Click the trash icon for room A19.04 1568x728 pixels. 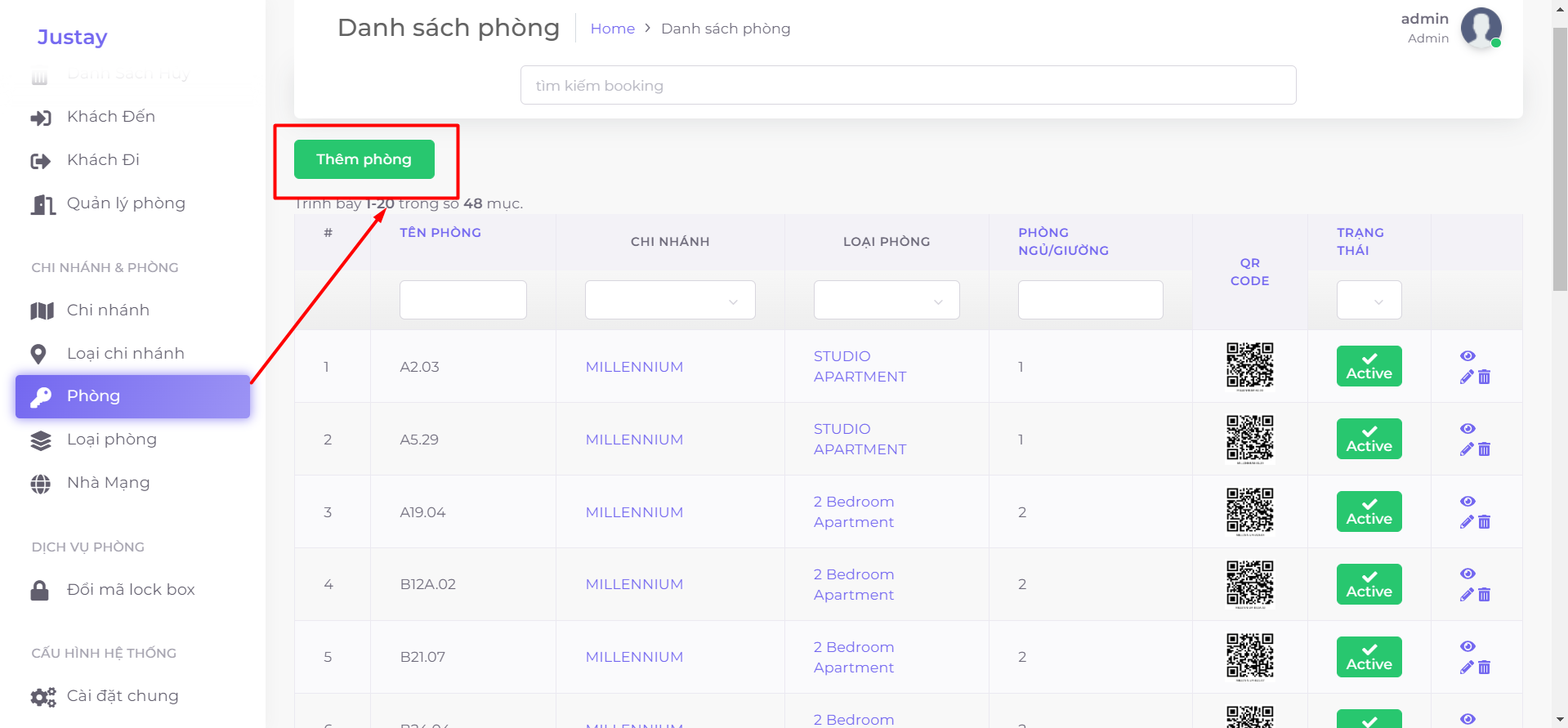[1485, 522]
